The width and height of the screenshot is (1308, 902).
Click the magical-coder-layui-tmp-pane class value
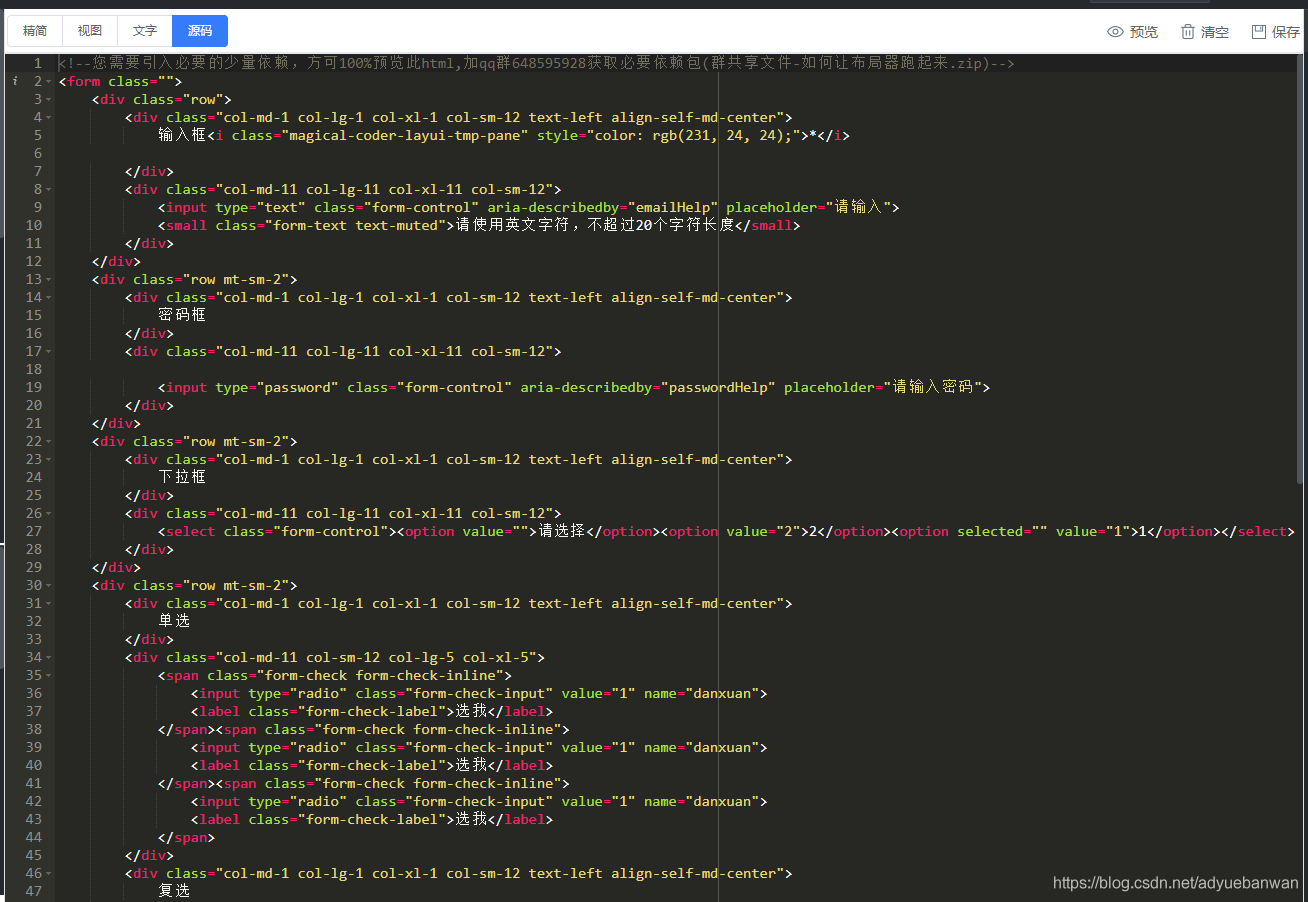pos(405,135)
